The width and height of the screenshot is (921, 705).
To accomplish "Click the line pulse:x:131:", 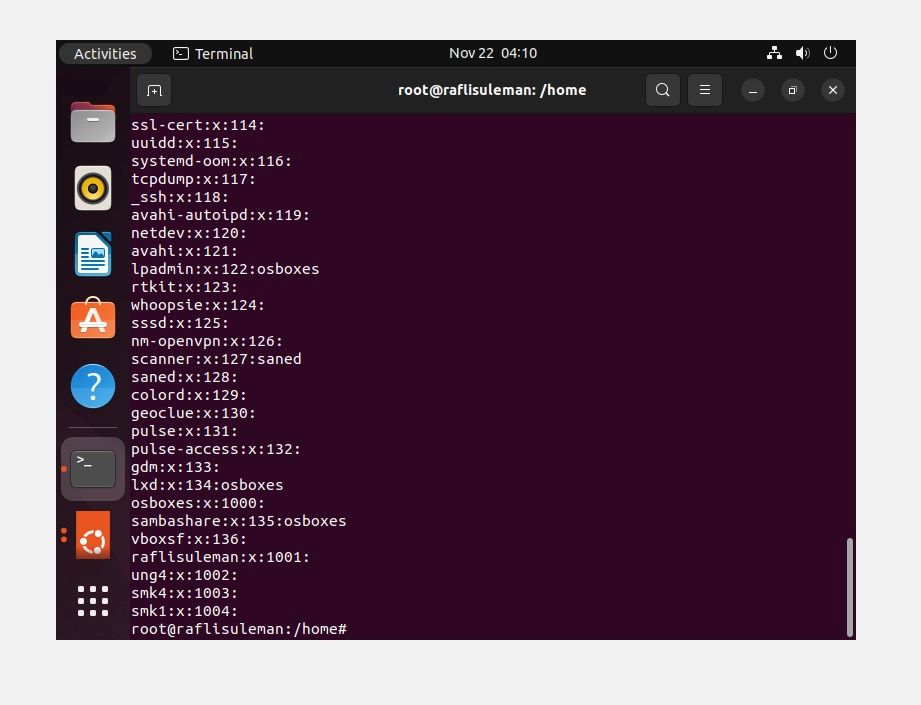I will (184, 431).
